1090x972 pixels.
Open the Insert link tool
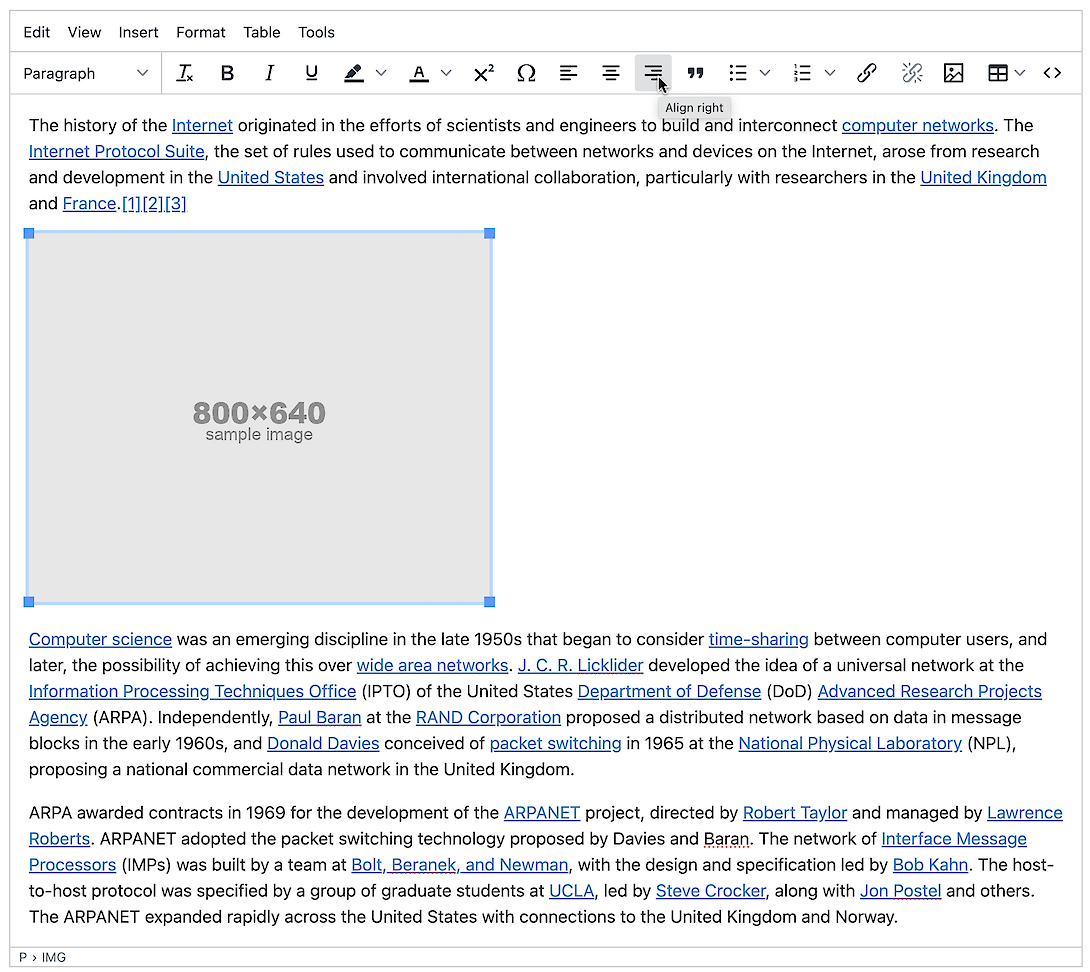point(867,73)
